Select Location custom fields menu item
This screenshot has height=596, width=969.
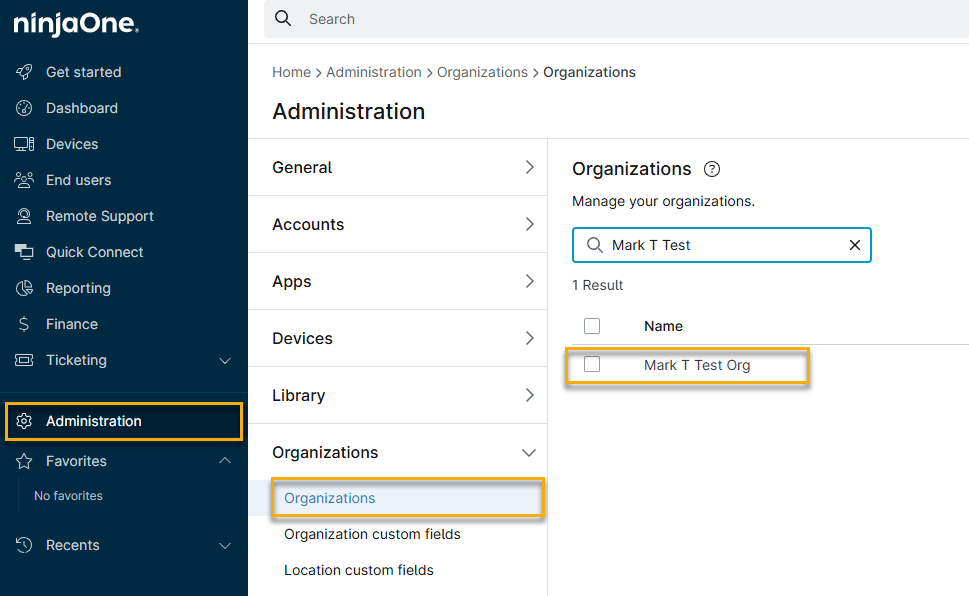point(359,570)
